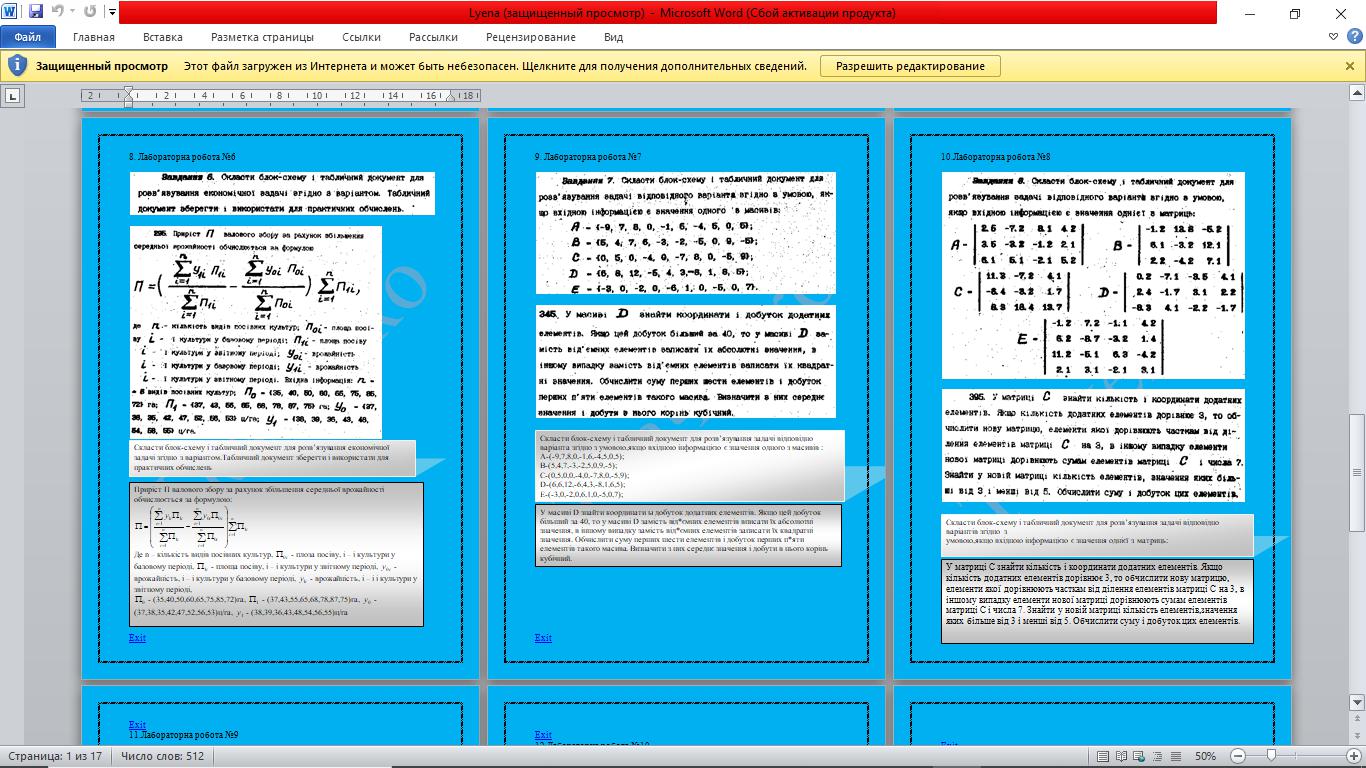Expand the Undo history dropdown arrow
Viewport: 1366px width, 768px height.
pyautogui.click(x=72, y=14)
